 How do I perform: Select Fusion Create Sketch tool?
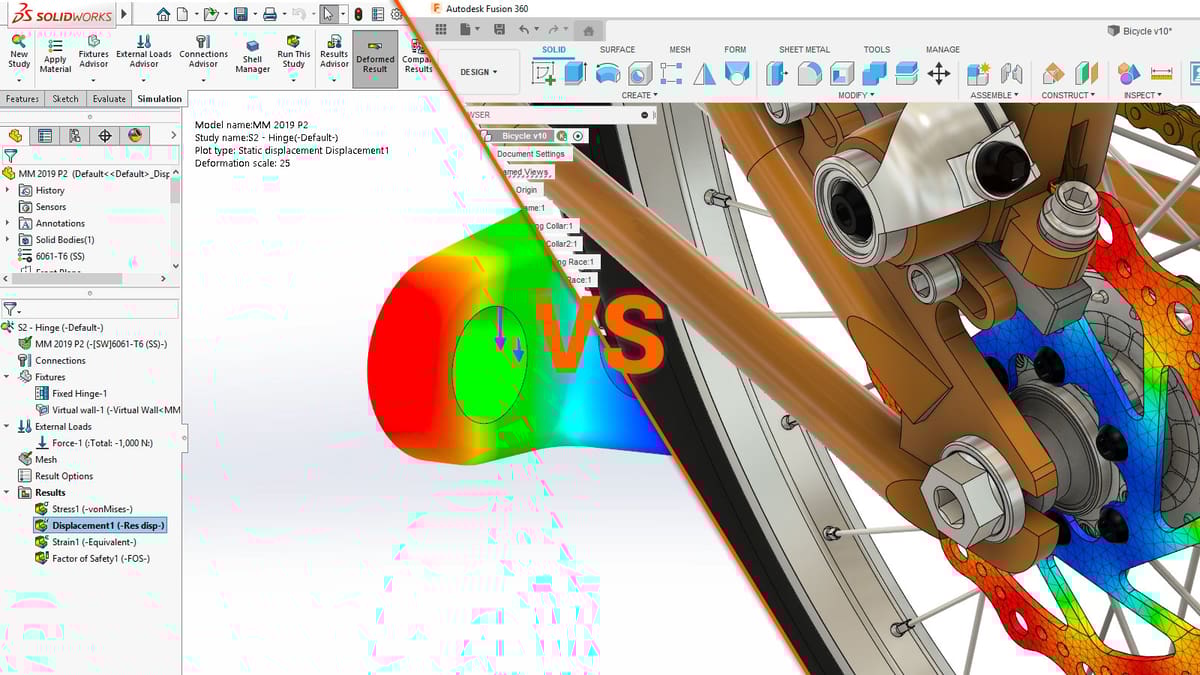point(545,73)
